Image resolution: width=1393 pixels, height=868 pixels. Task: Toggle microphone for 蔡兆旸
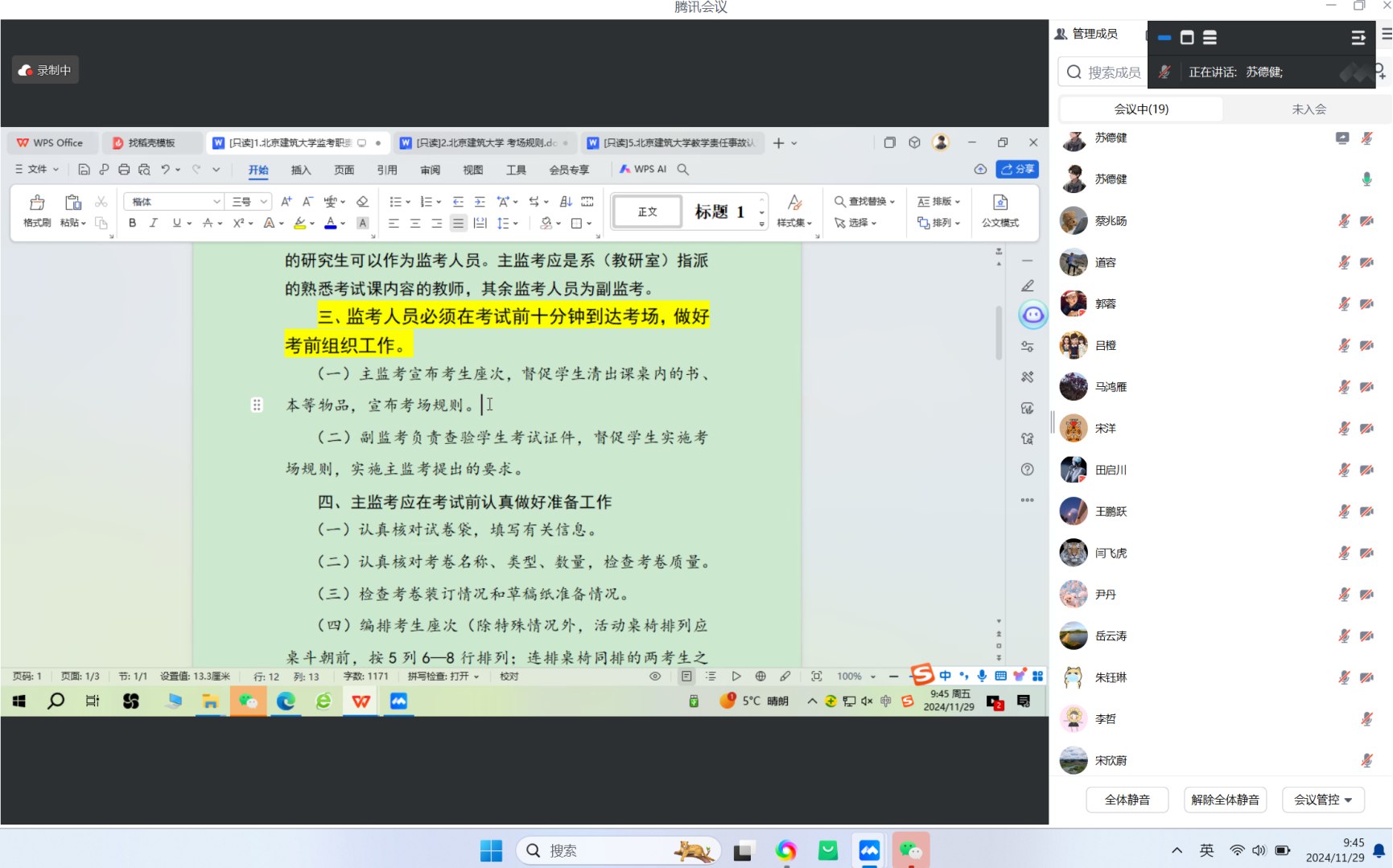[x=1343, y=221]
